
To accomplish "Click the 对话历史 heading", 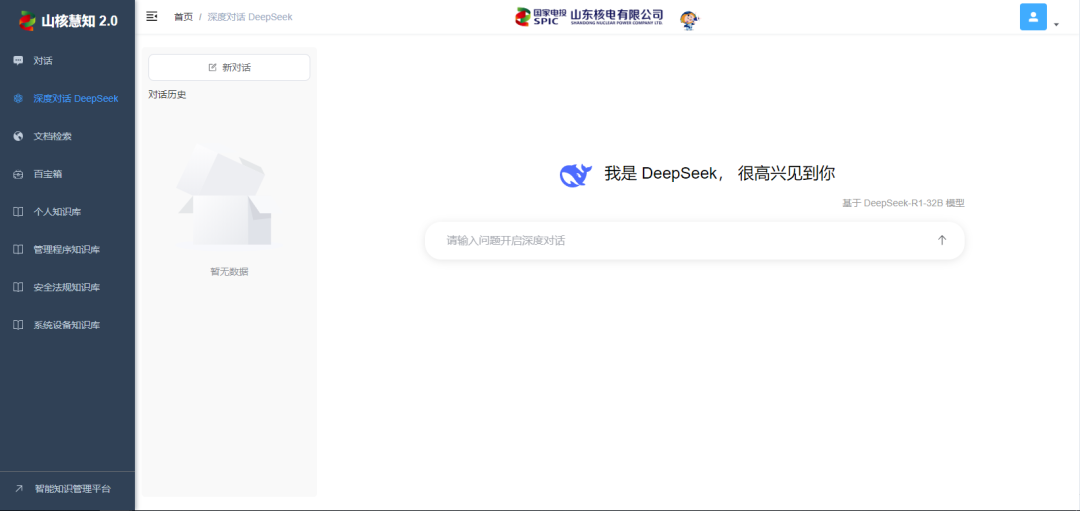I will click(x=167, y=95).
